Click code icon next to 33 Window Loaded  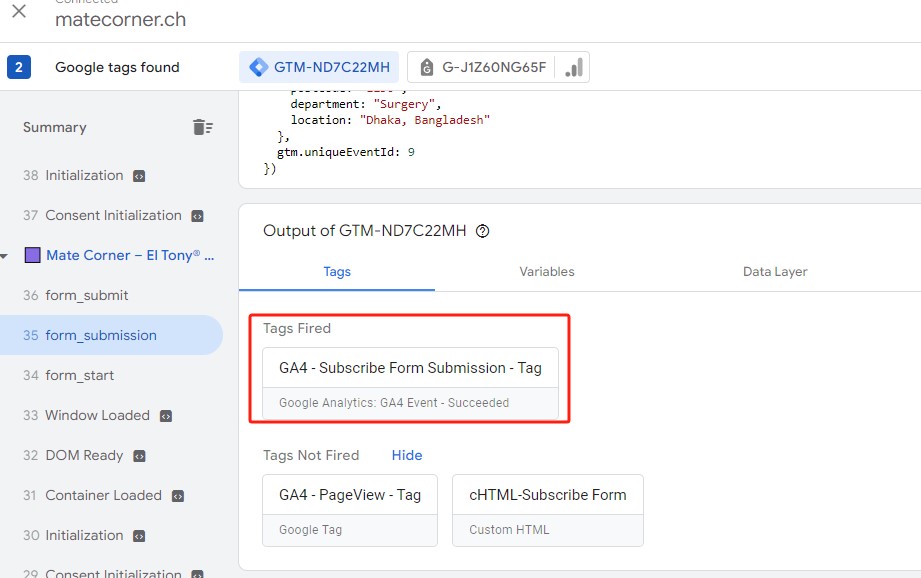(x=166, y=416)
